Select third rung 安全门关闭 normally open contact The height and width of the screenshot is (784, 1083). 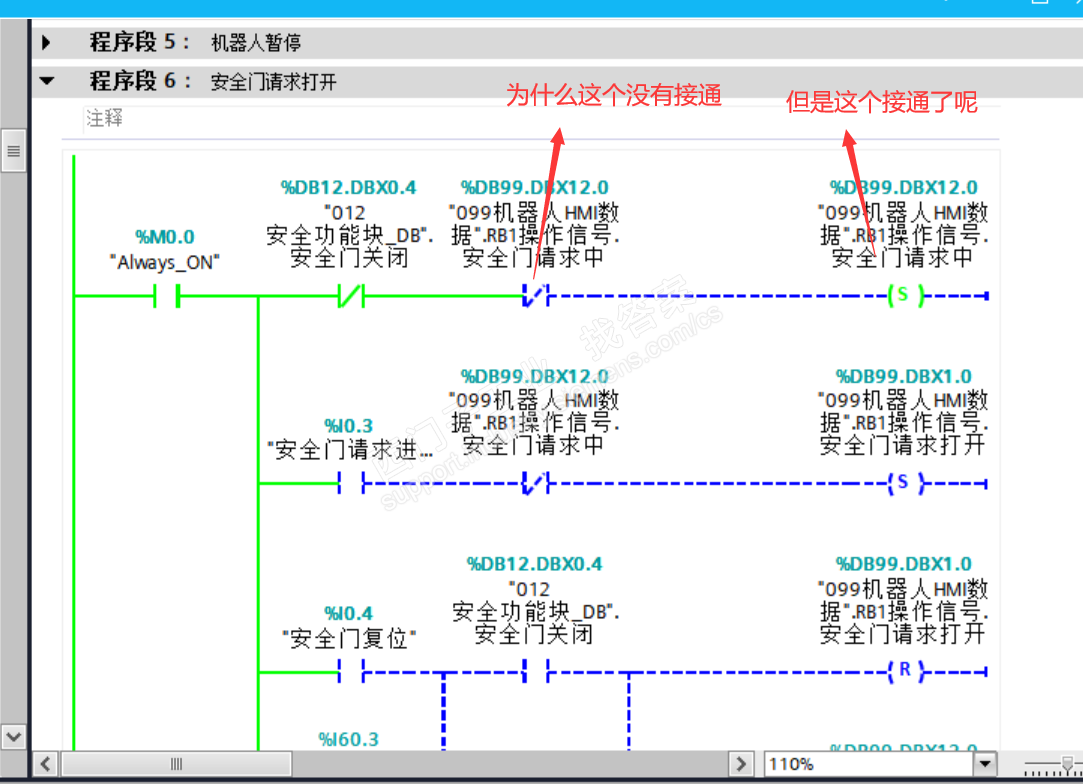click(535, 671)
